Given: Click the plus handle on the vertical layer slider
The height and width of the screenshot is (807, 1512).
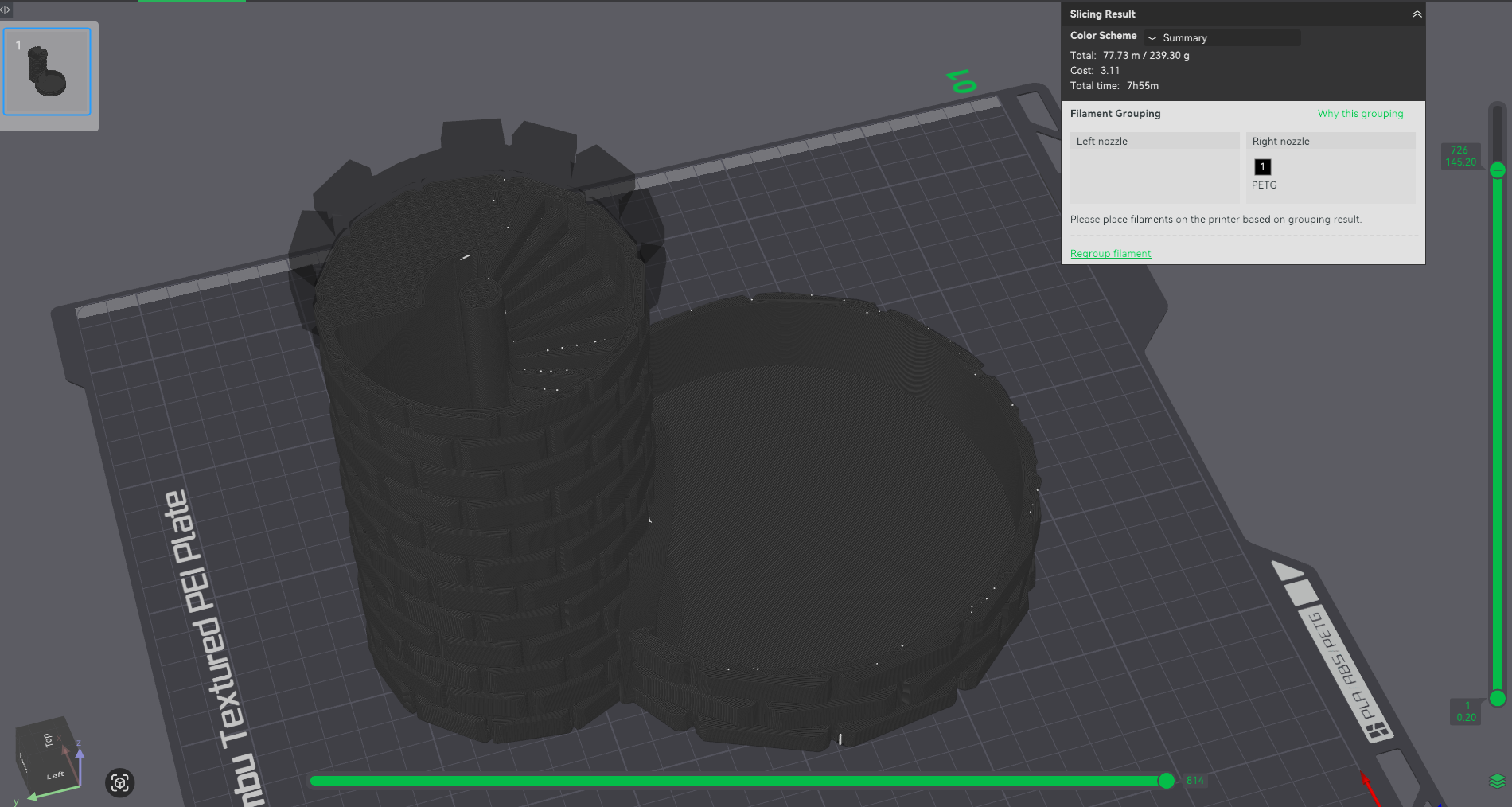Looking at the screenshot, I should 1498,170.
